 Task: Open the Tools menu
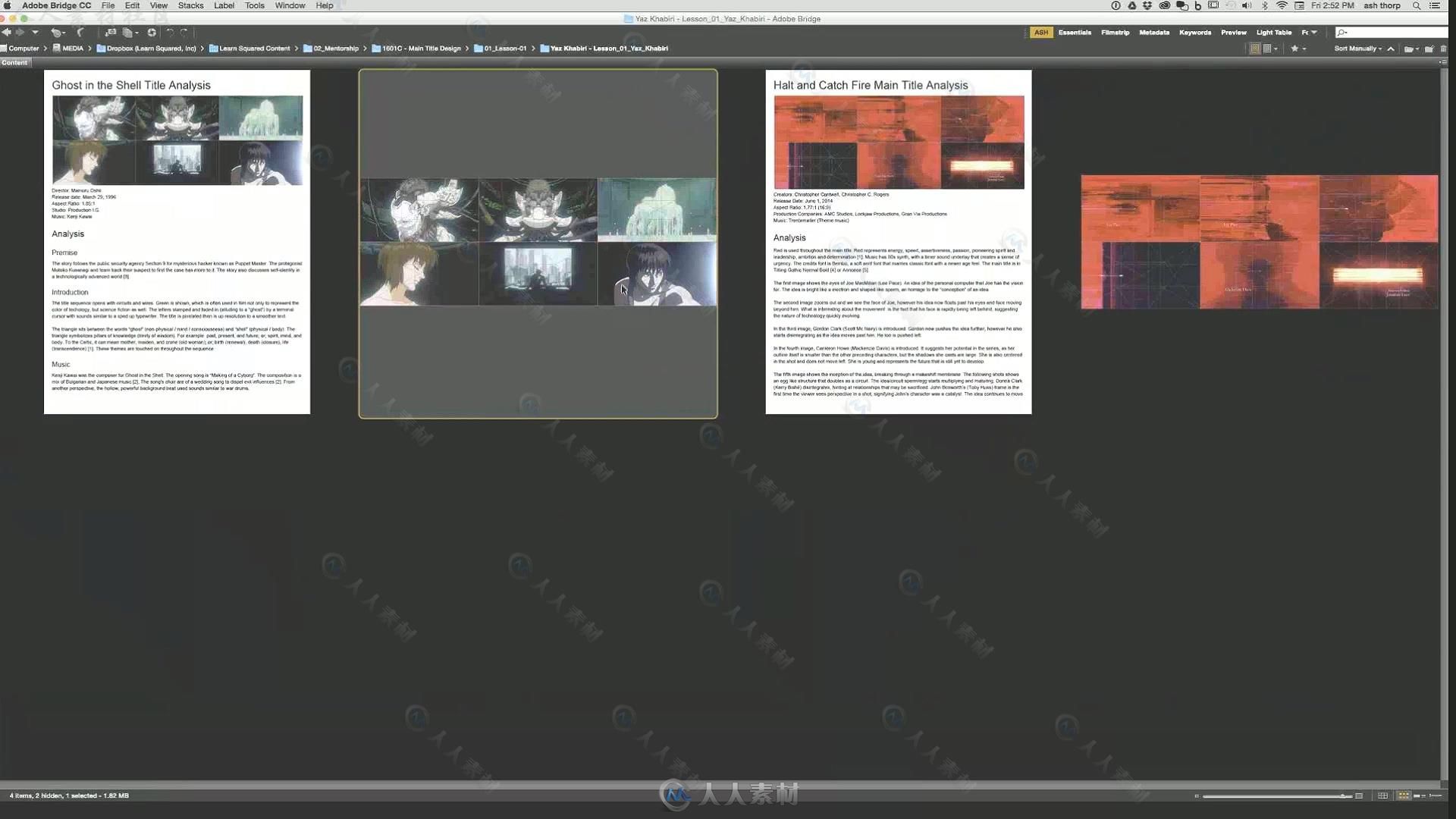[x=255, y=5]
